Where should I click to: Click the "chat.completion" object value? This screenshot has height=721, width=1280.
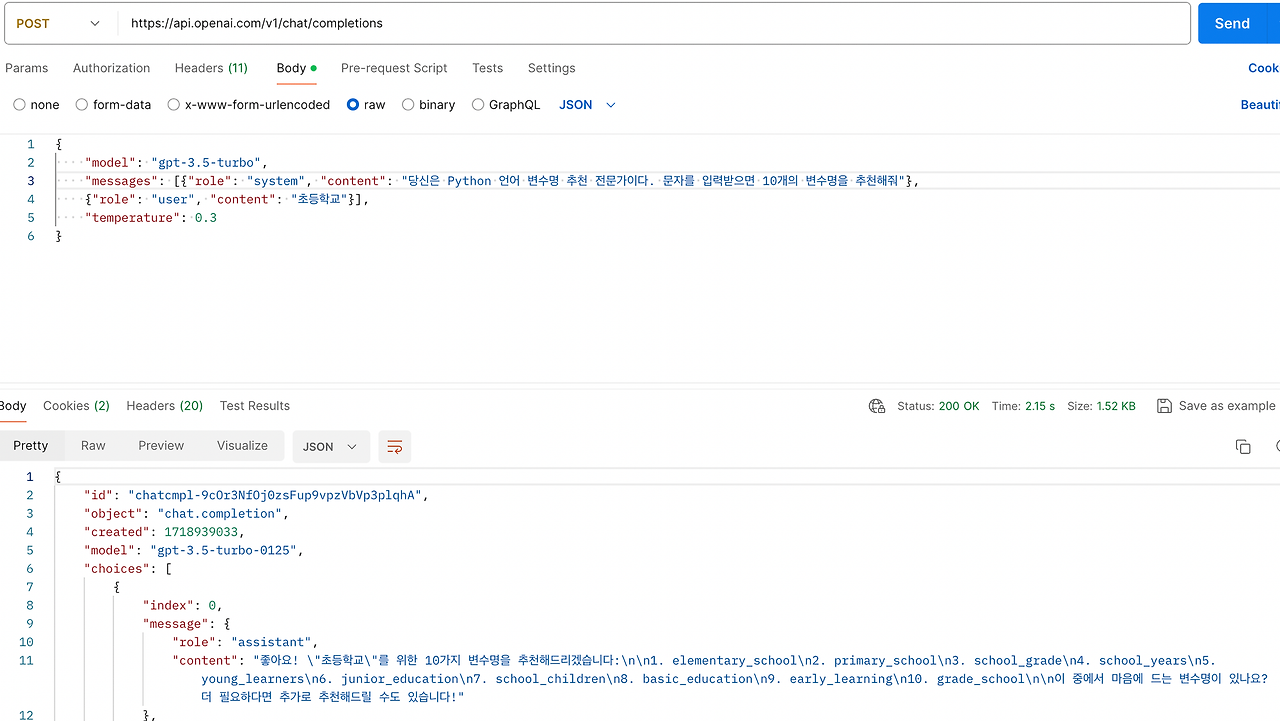(x=221, y=513)
